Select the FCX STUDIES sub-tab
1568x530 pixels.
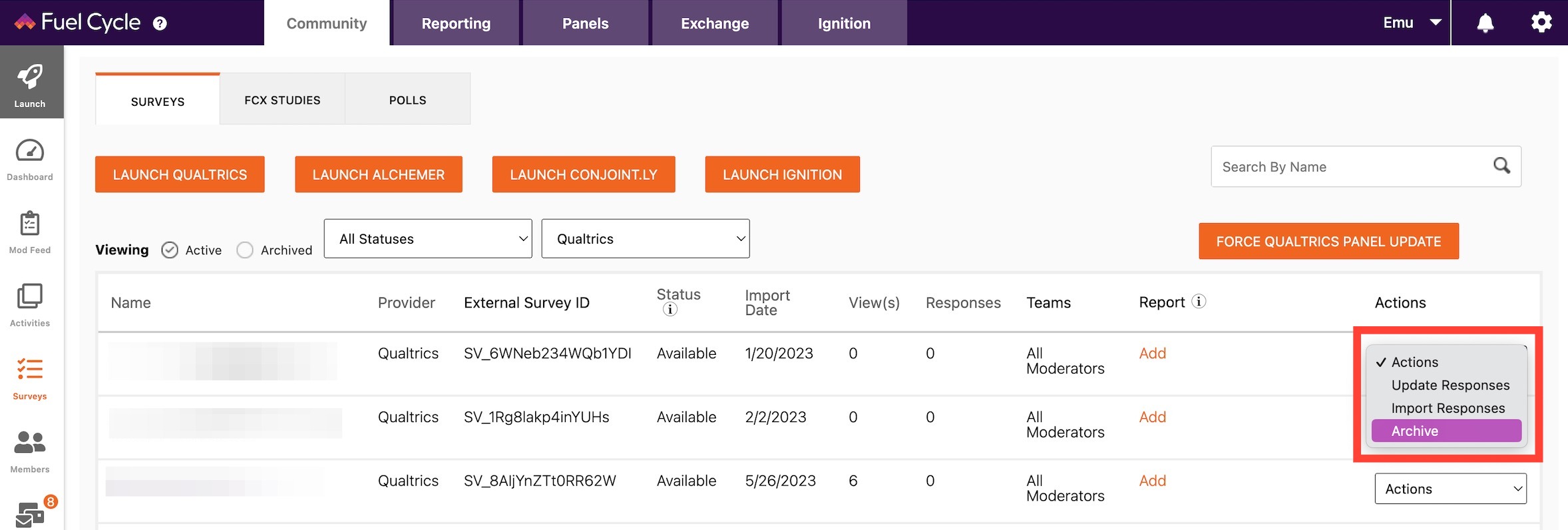(x=282, y=100)
